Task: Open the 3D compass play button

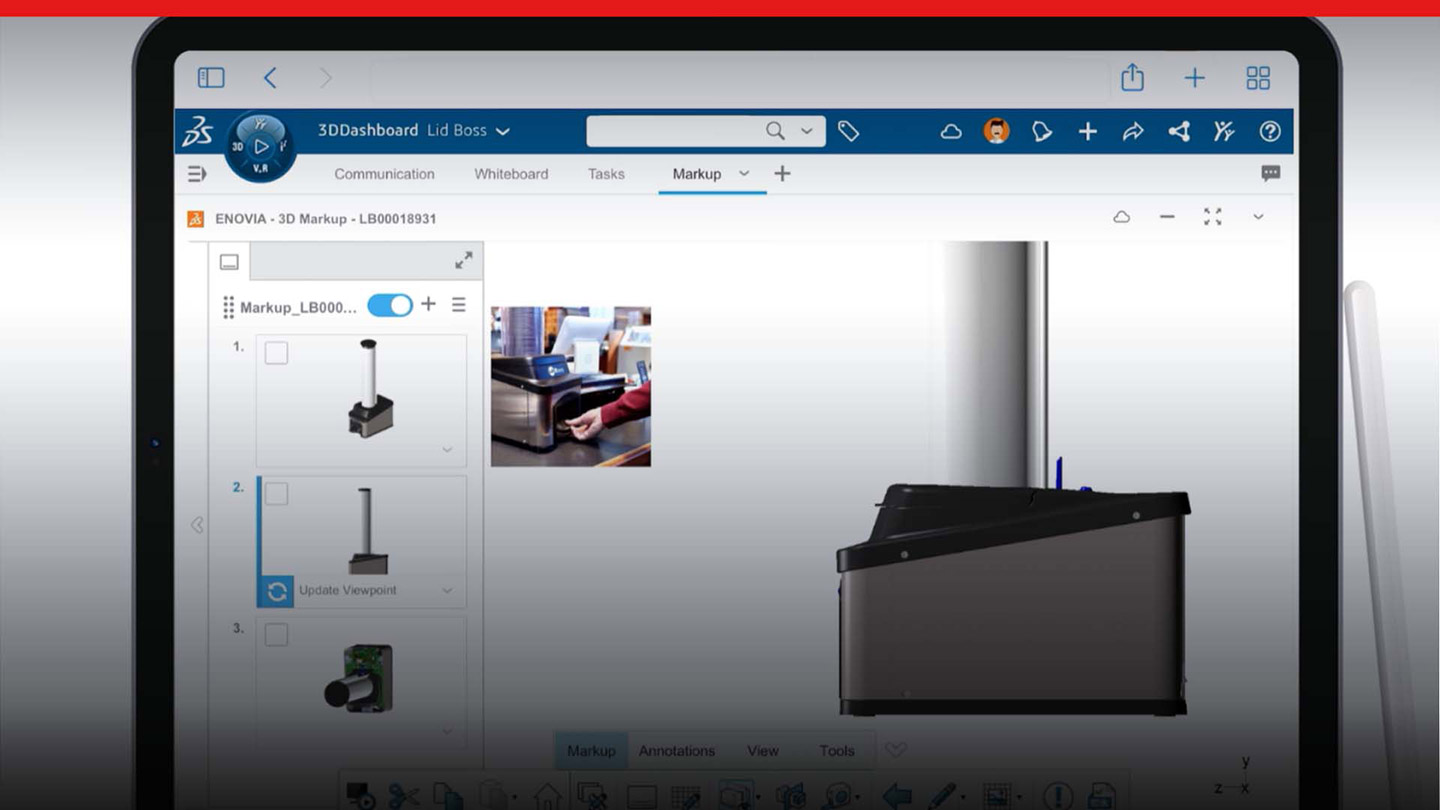Action: coord(261,146)
